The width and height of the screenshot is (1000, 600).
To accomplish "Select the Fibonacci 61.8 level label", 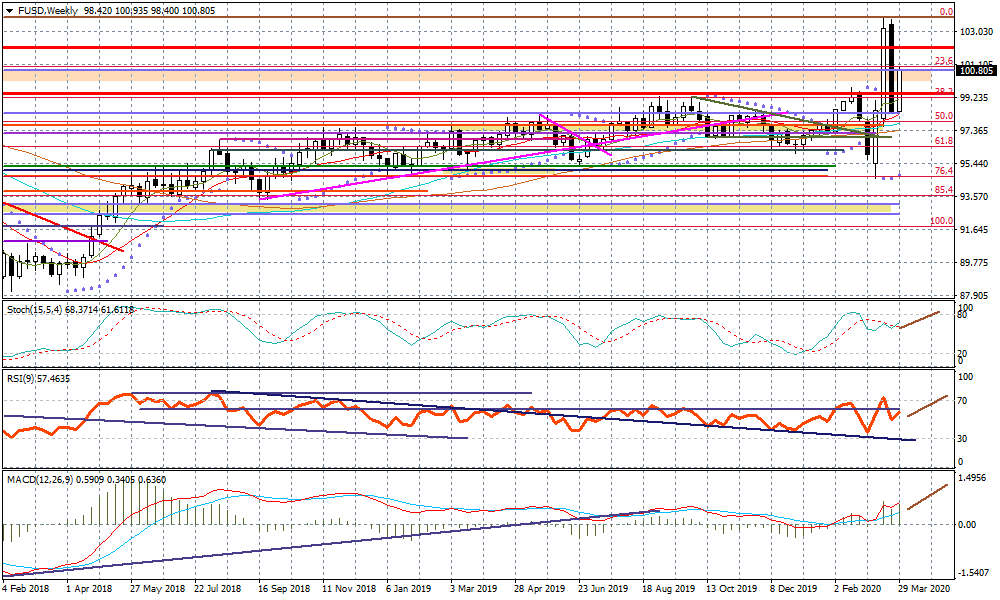I will 944,140.
